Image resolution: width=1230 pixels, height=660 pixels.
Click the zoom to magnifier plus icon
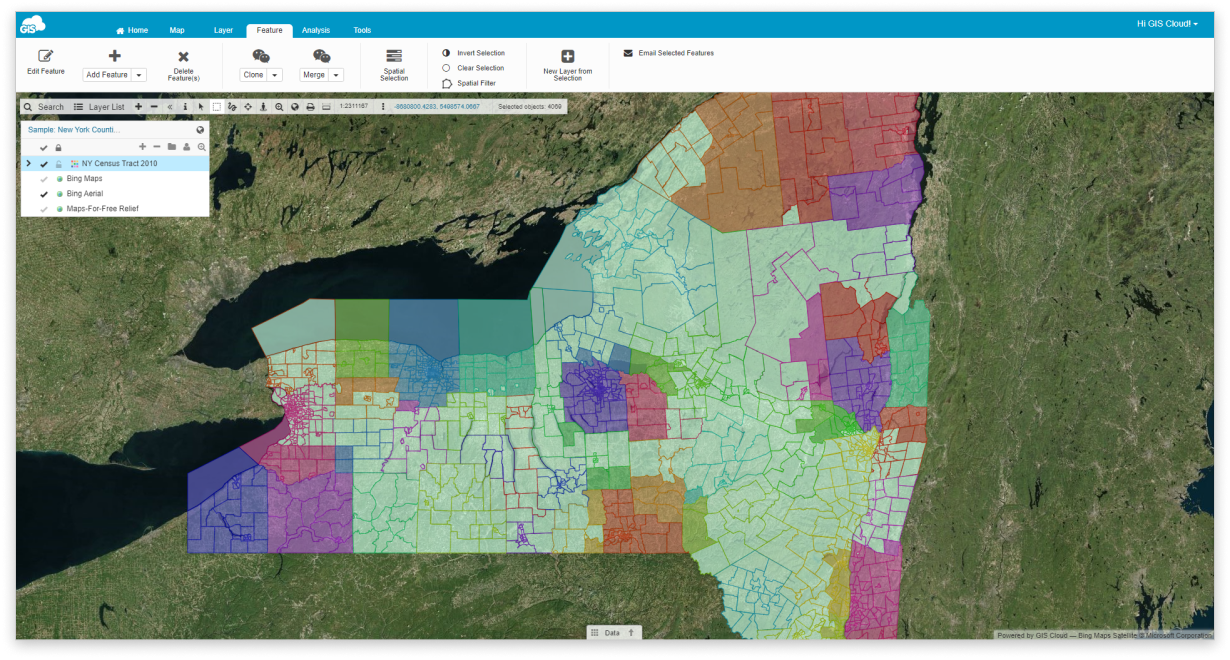tap(279, 107)
